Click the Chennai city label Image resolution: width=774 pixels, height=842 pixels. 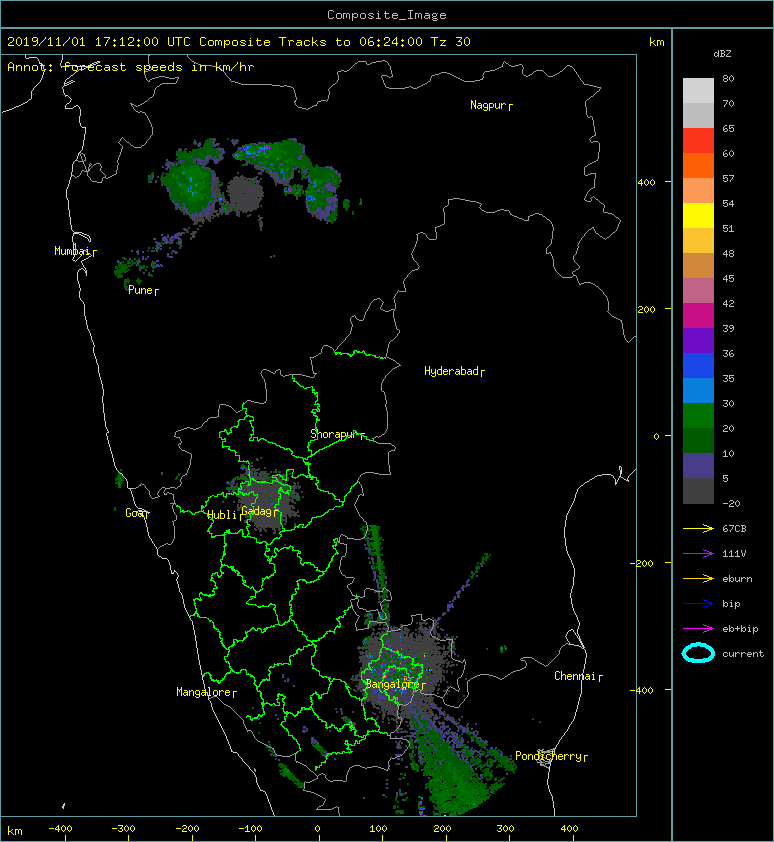coord(578,676)
